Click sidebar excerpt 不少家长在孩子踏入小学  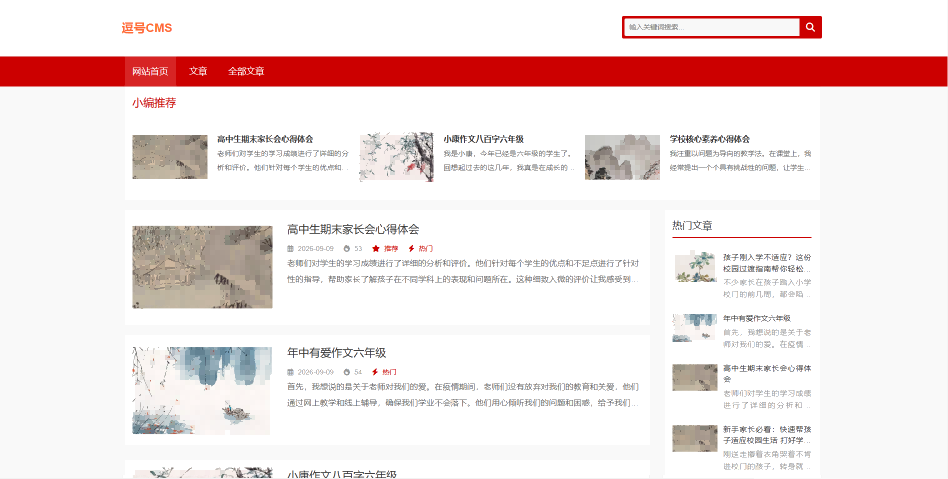click(767, 288)
